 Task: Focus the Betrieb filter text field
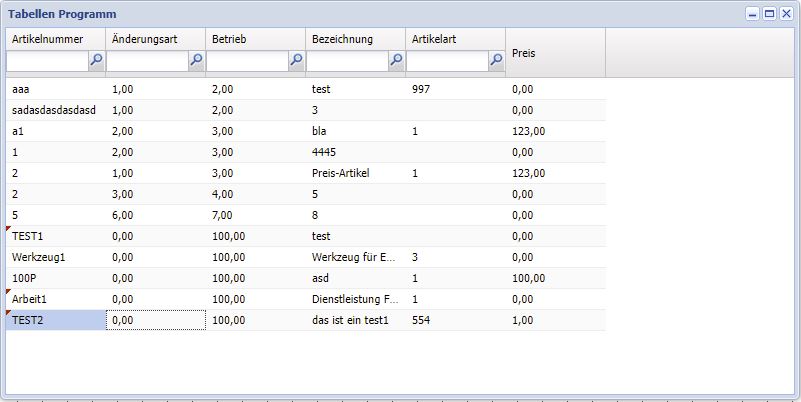coord(247,61)
